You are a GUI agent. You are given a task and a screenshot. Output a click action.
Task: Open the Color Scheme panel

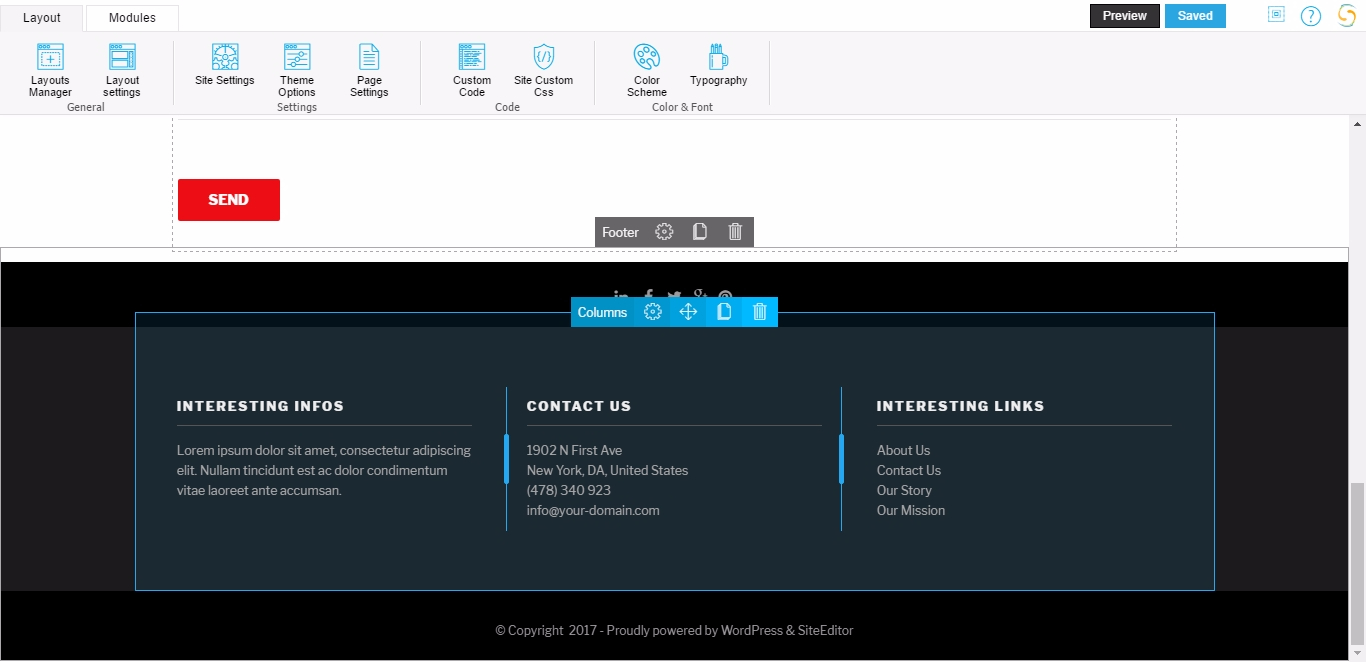(x=647, y=70)
